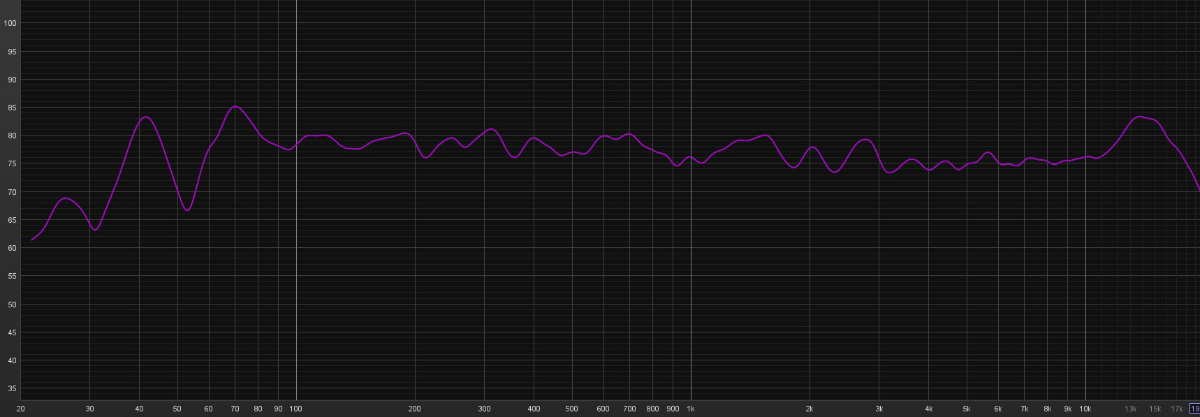Image resolution: width=1200 pixels, height=417 pixels.
Task: Click the 20 Hz label on the frequency axis
Action: (x=21, y=409)
